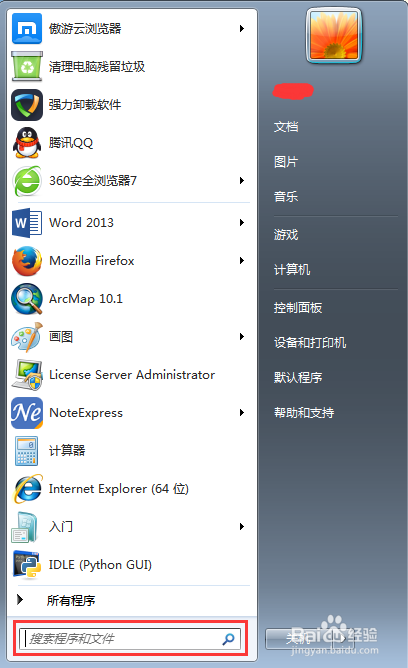Open 计算机 (Computer)
The width and height of the screenshot is (408, 668).
click(x=292, y=270)
